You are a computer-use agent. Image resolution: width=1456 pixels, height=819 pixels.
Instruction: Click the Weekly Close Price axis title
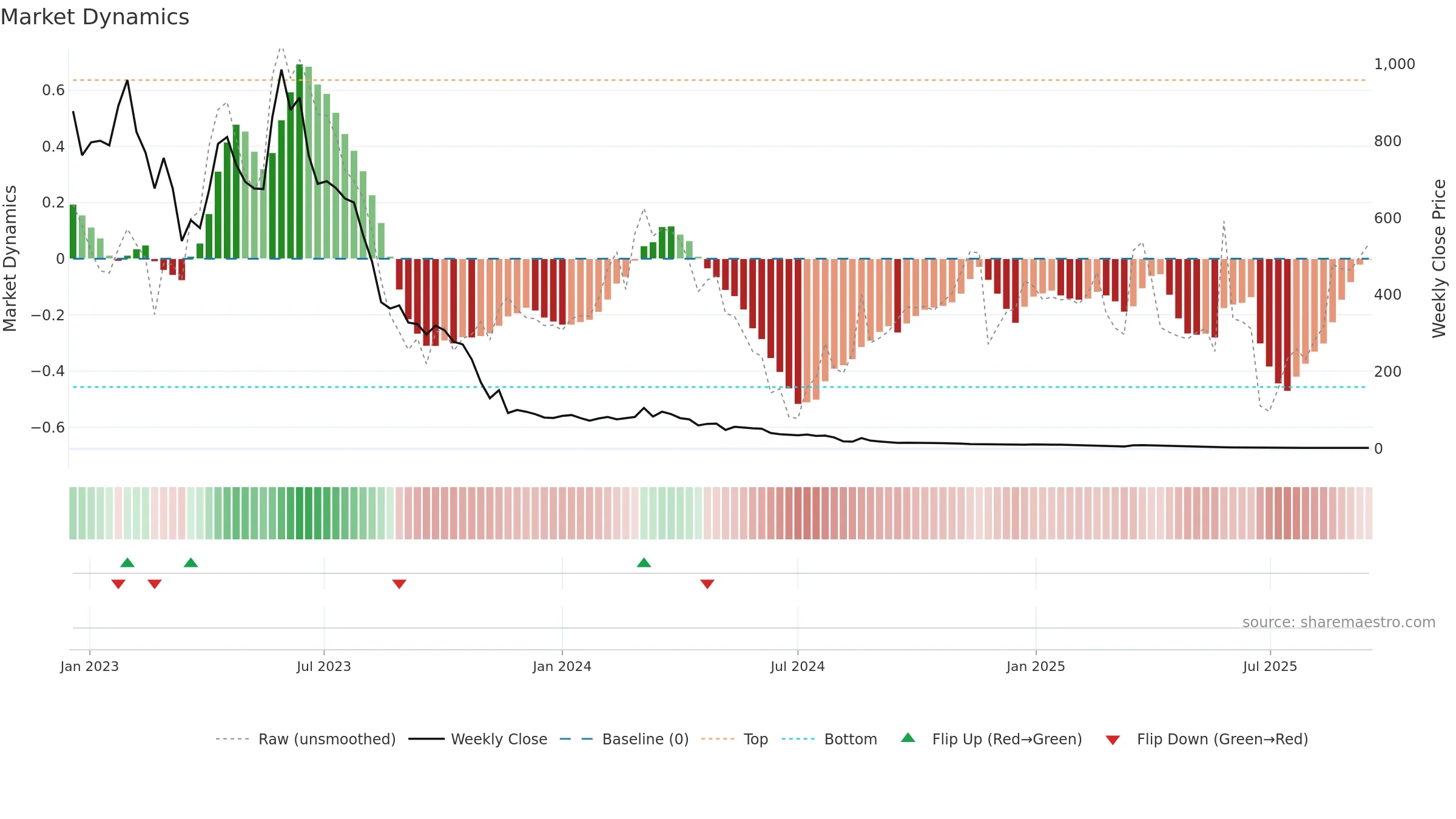[1439, 258]
